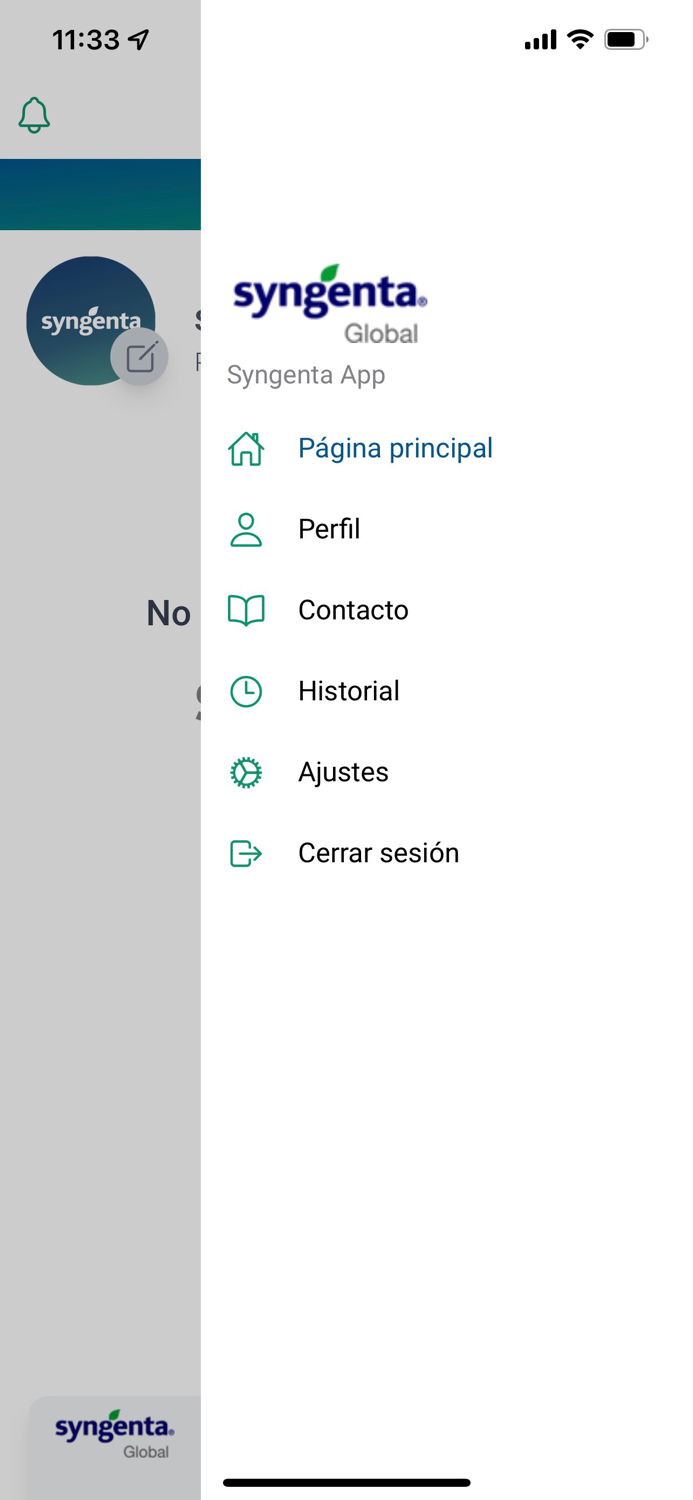Open Historial in the side menu
This screenshot has height=1500, width=693.
tap(348, 691)
